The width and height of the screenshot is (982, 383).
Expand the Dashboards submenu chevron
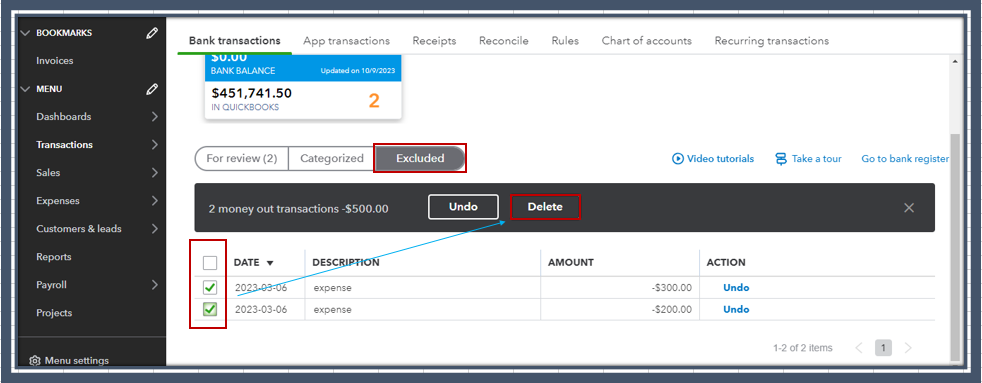click(155, 117)
